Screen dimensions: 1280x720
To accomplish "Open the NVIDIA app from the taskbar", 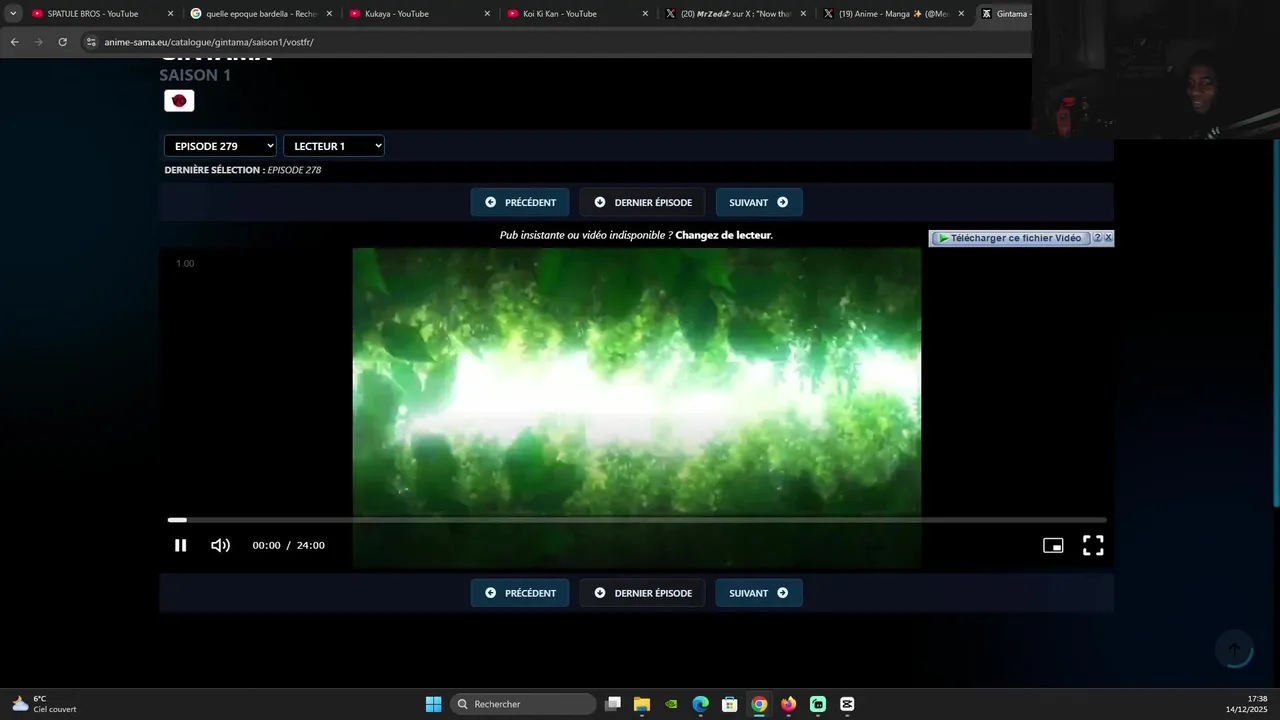I will [x=671, y=704].
